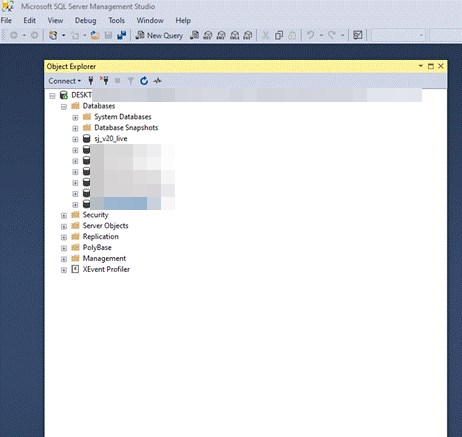The width and height of the screenshot is (462, 437).
Task: Expand the Database Snapshots folder
Action: pos(75,129)
